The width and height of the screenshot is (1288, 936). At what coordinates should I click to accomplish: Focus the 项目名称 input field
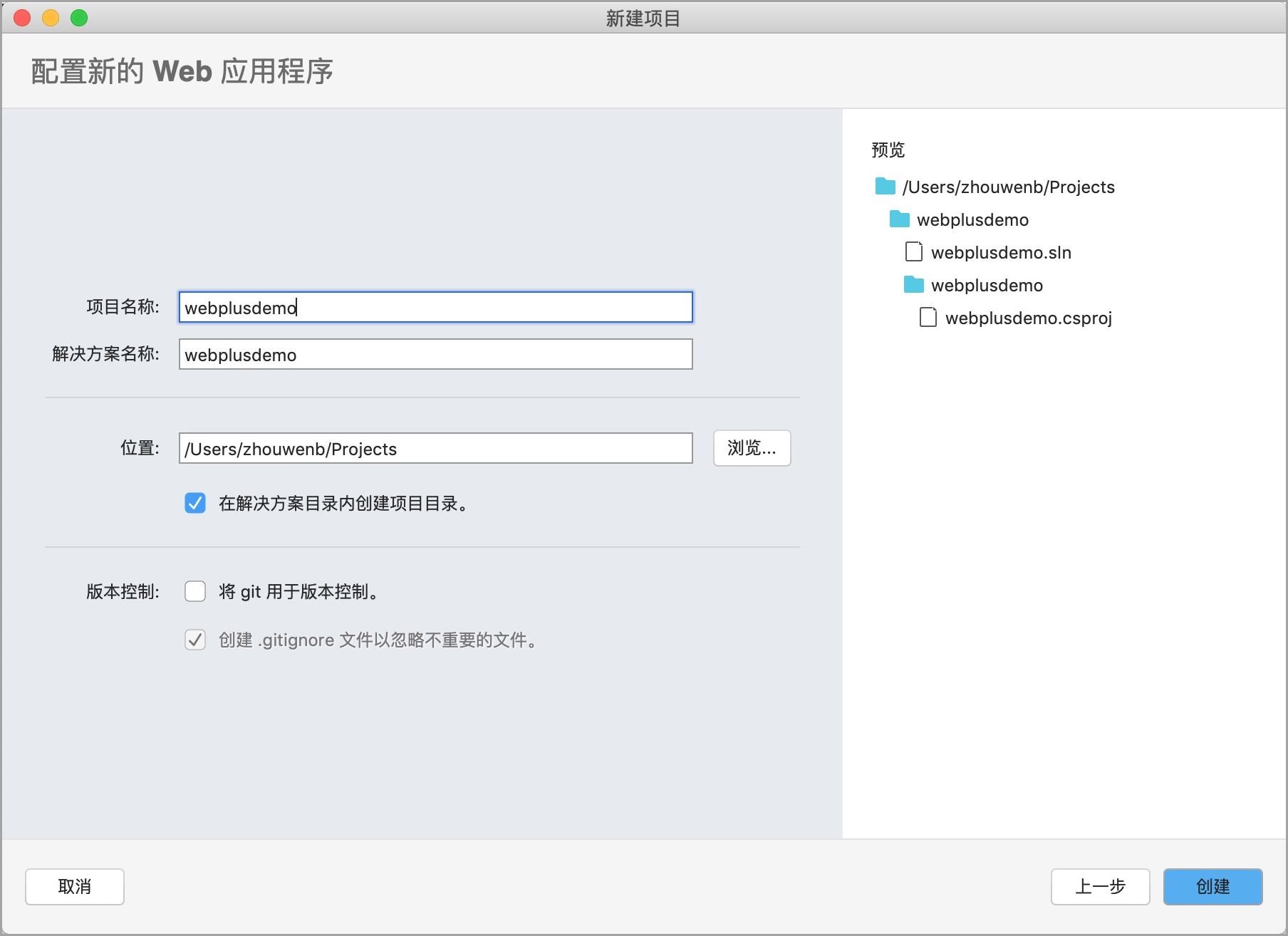(435, 307)
